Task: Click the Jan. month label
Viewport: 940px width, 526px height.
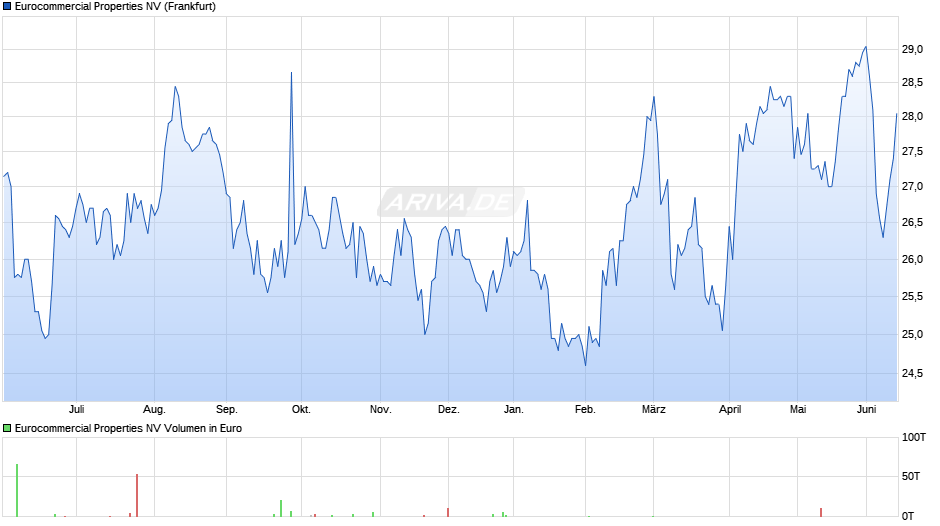Action: pyautogui.click(x=513, y=409)
